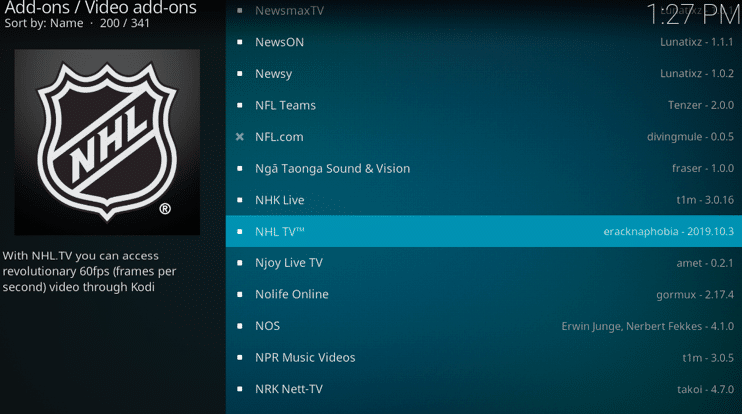Screen dimensions: 742x414
Task: Open the Ngā Taonga Sound & Vision add-on
Action: click(x=484, y=168)
